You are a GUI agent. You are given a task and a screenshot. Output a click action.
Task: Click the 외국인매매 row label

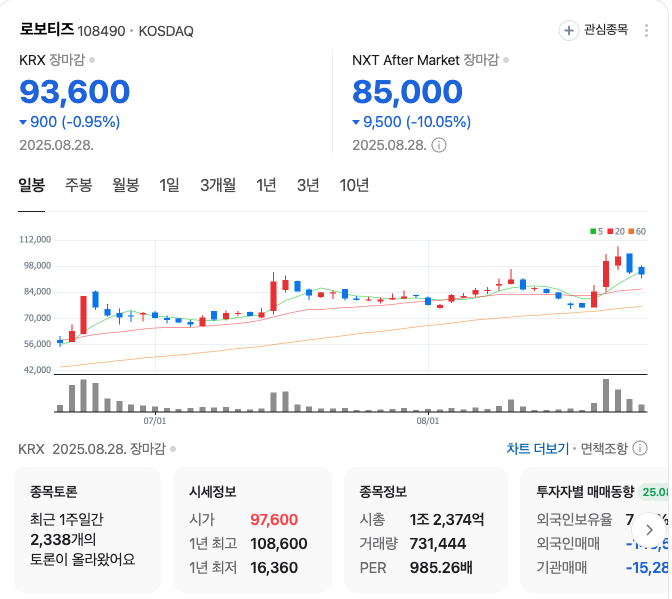568,544
